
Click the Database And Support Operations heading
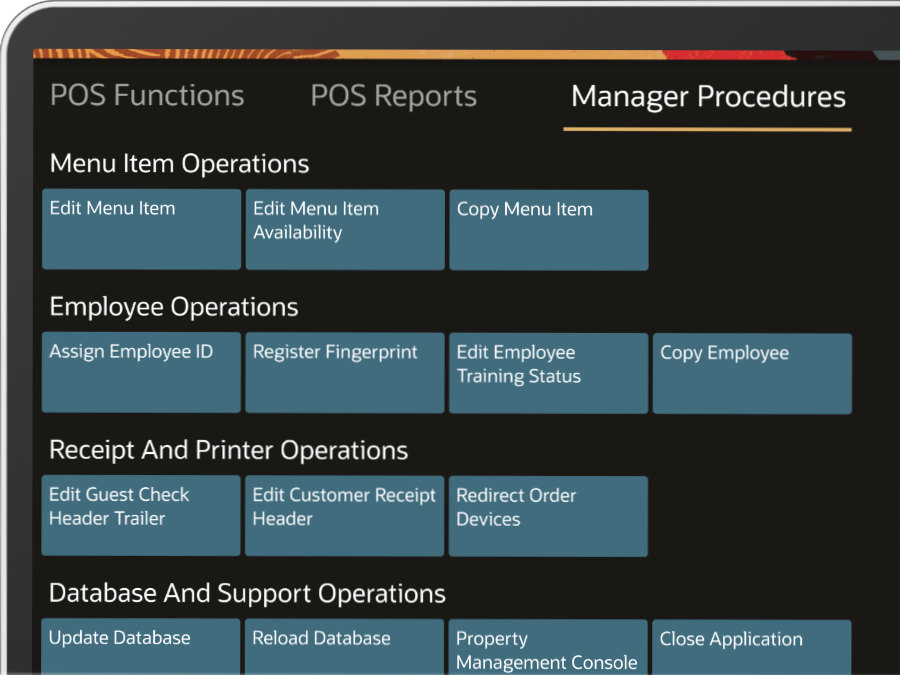coord(247,593)
